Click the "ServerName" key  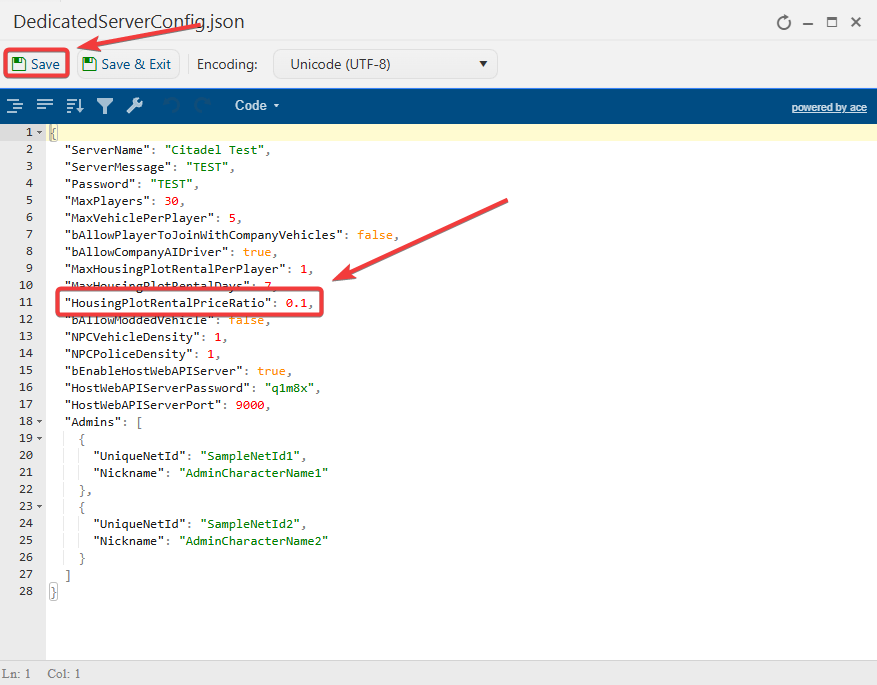(x=107, y=150)
